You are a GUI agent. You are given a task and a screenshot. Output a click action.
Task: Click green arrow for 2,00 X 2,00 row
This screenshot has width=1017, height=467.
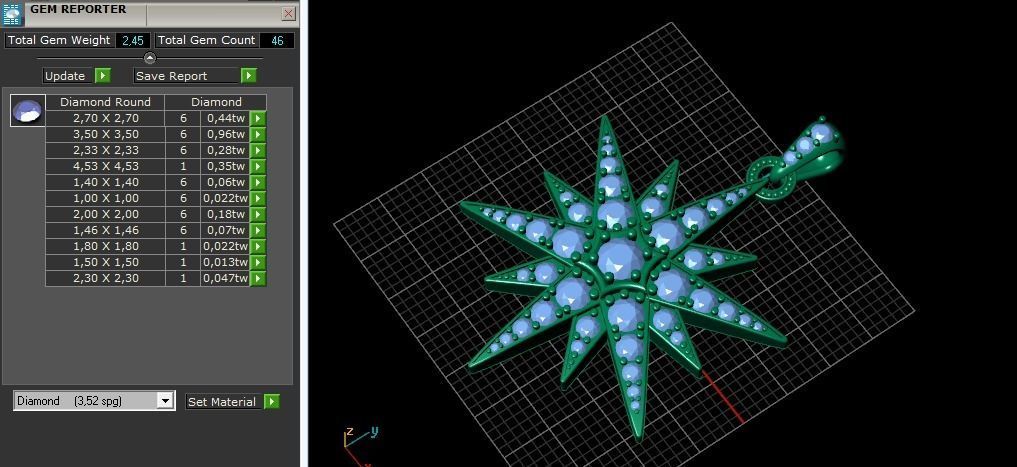point(258,215)
